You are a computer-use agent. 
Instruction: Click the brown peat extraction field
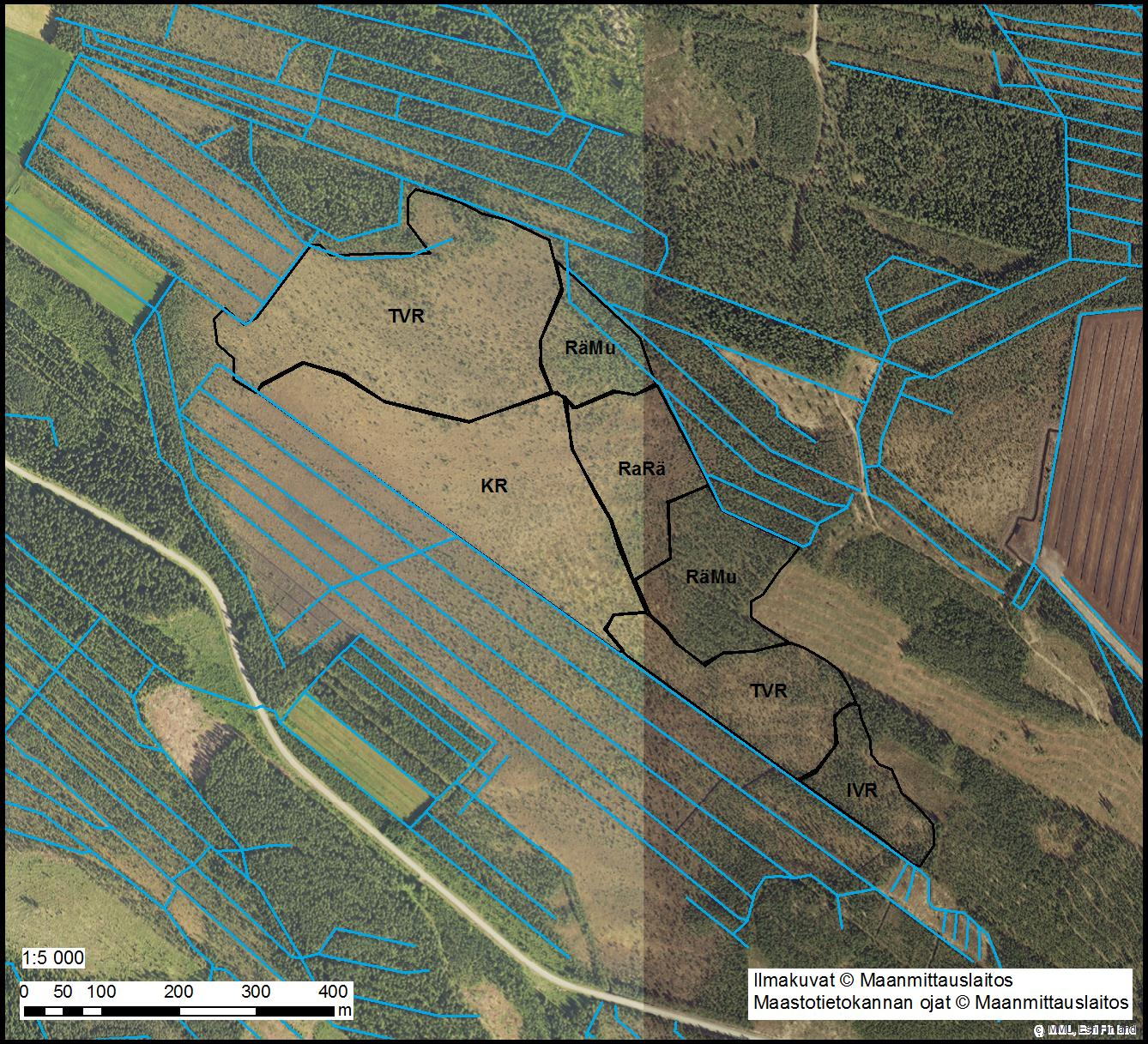click(x=1101, y=463)
